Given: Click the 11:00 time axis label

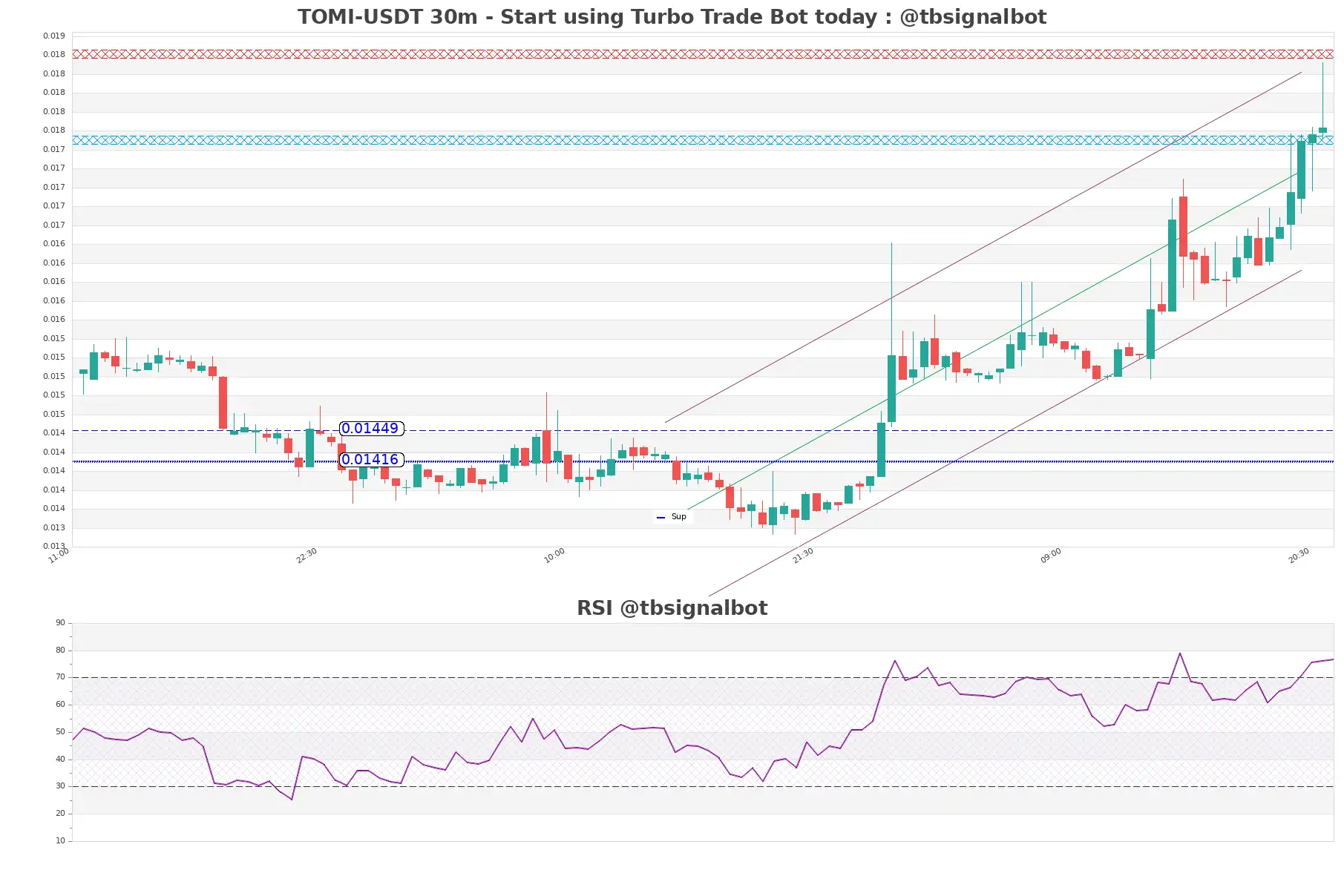Looking at the screenshot, I should pos(59,556).
